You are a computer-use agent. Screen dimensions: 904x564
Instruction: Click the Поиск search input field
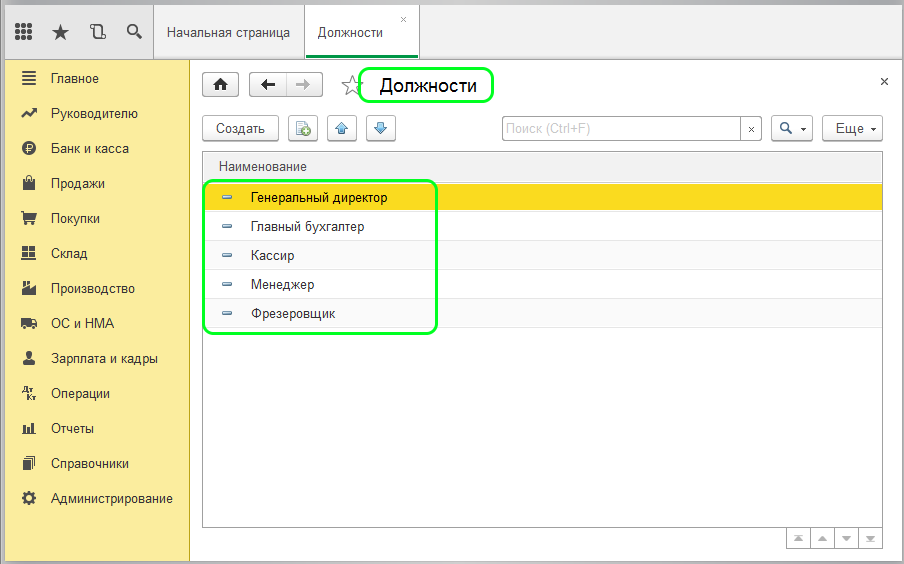coord(620,128)
